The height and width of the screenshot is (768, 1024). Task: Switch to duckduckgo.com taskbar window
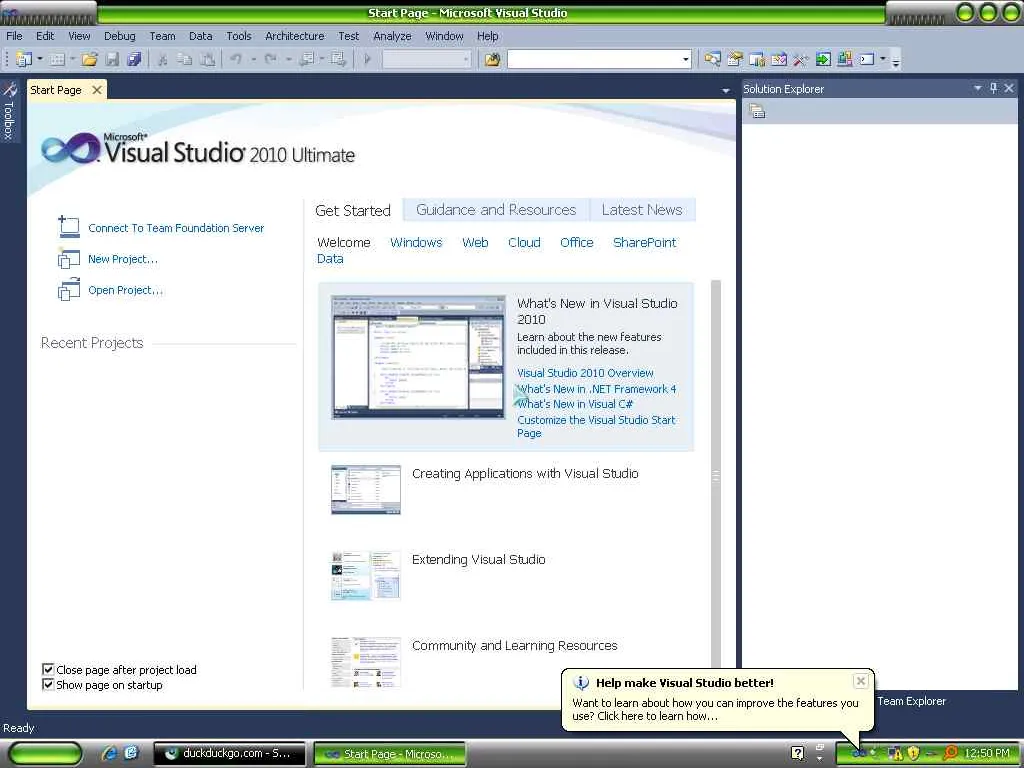229,753
